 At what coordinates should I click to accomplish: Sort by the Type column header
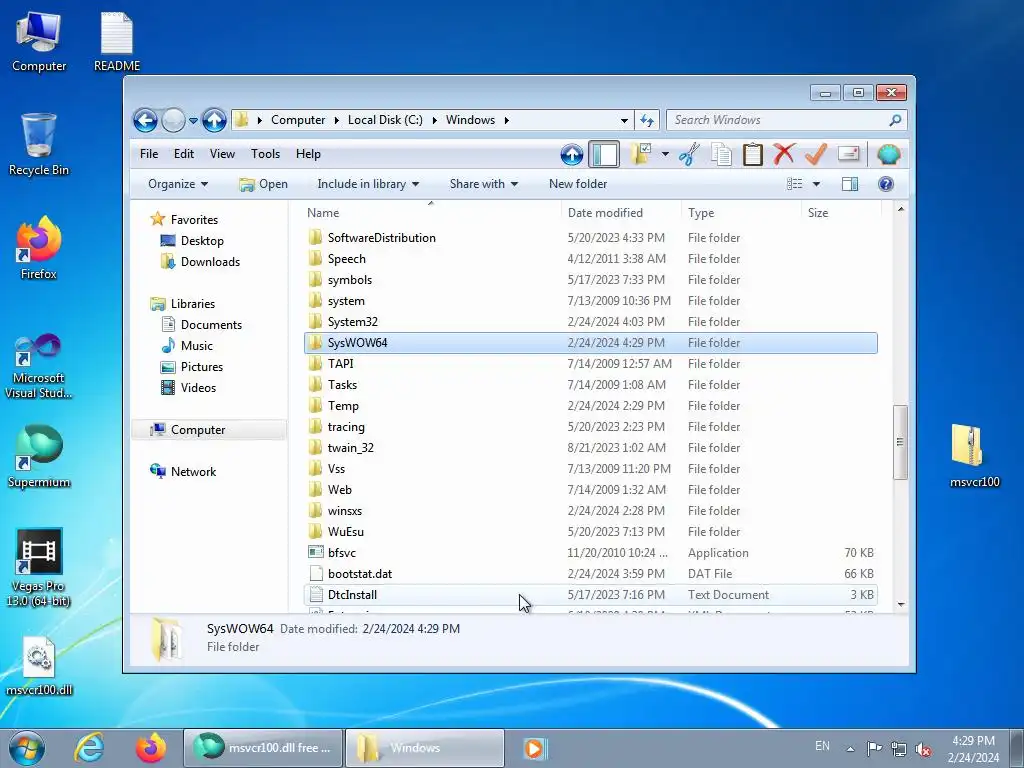click(x=741, y=213)
